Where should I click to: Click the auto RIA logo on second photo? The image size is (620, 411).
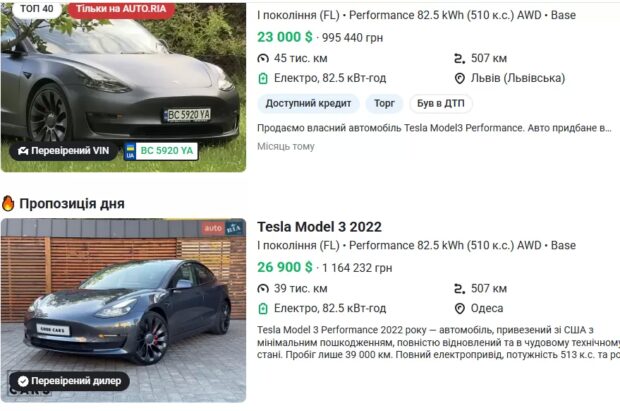point(223,228)
